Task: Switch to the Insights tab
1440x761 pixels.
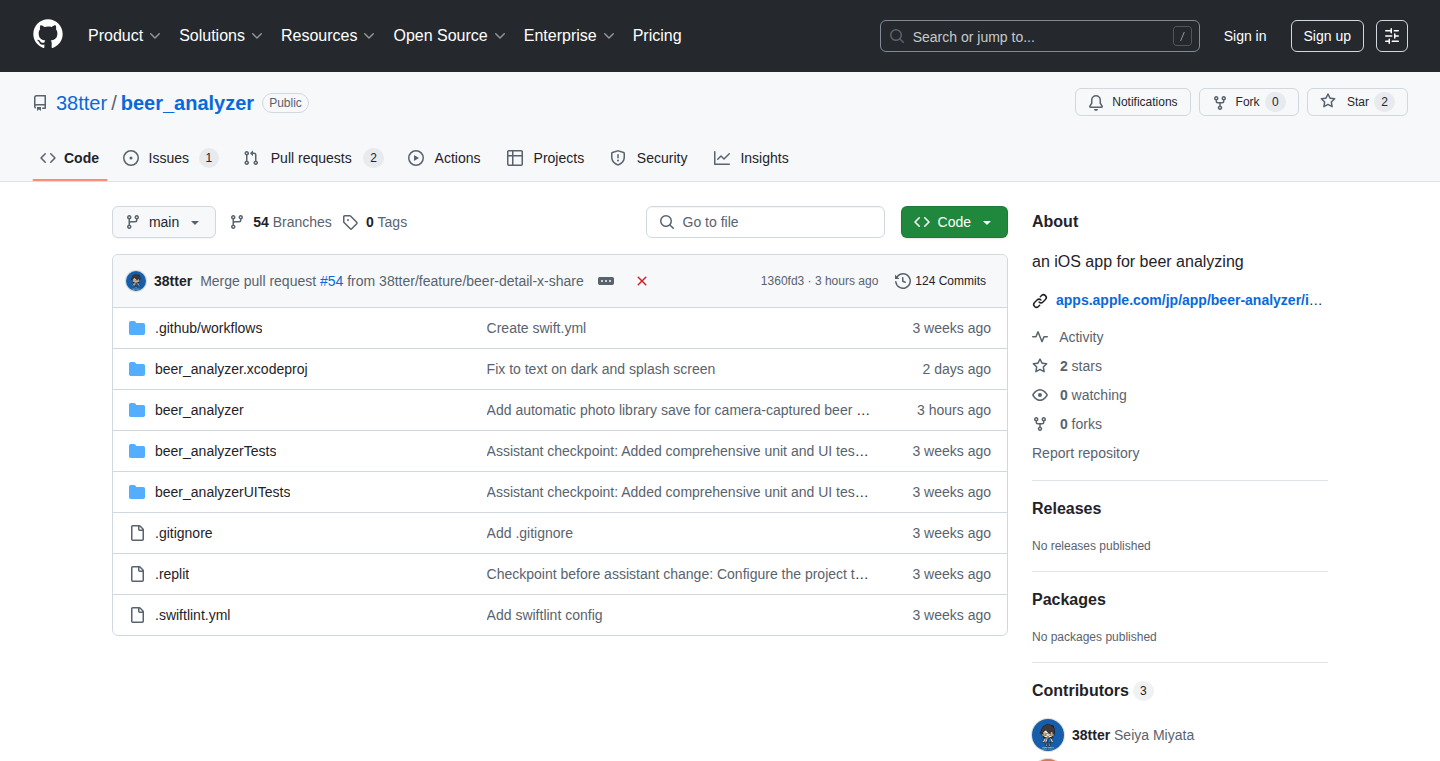Action: coord(751,158)
